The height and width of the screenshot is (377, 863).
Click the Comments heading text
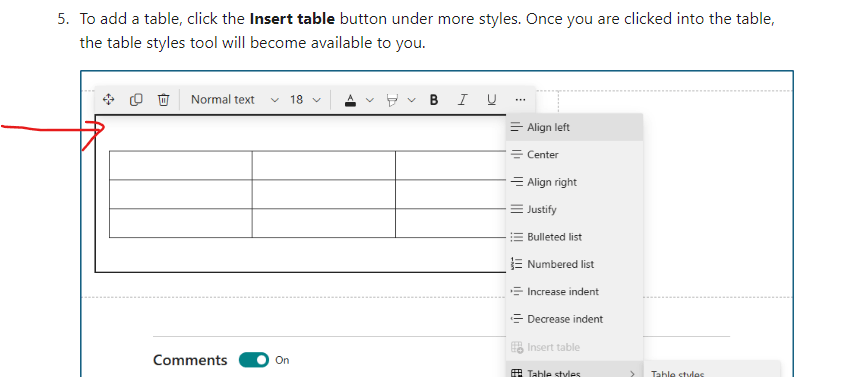pyautogui.click(x=190, y=360)
